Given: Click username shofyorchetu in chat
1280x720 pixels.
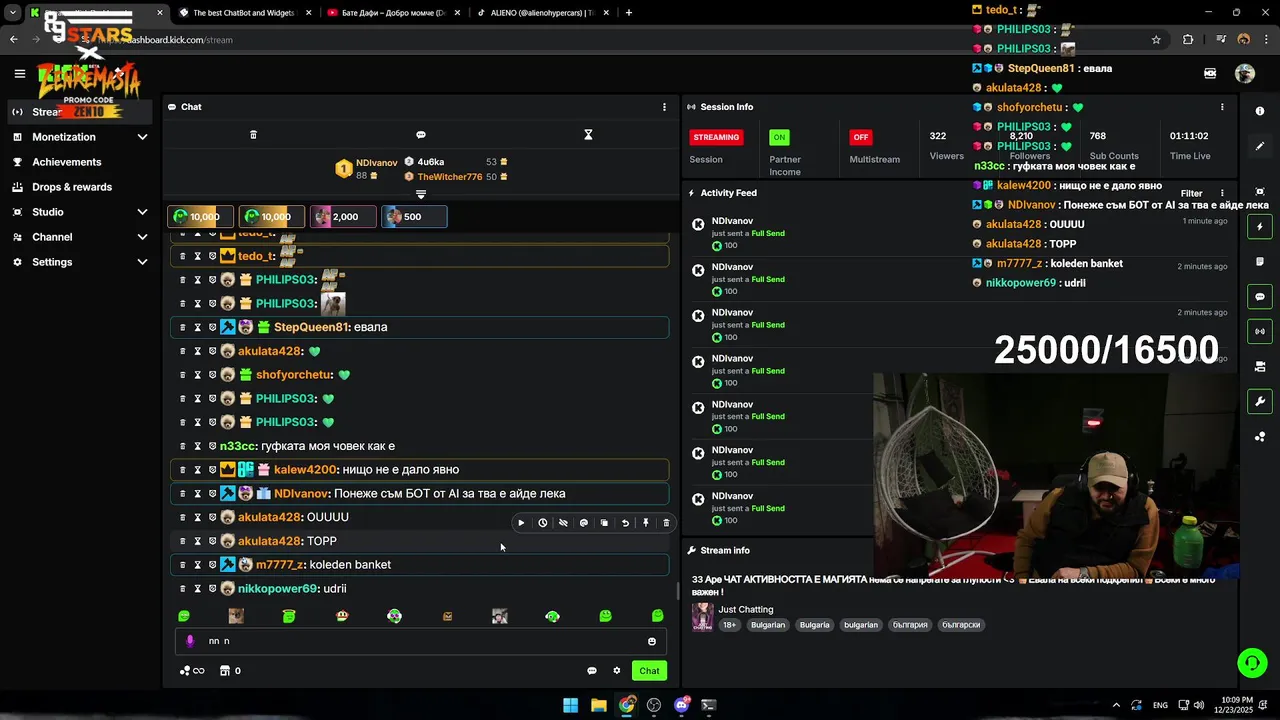Looking at the screenshot, I should (x=294, y=375).
